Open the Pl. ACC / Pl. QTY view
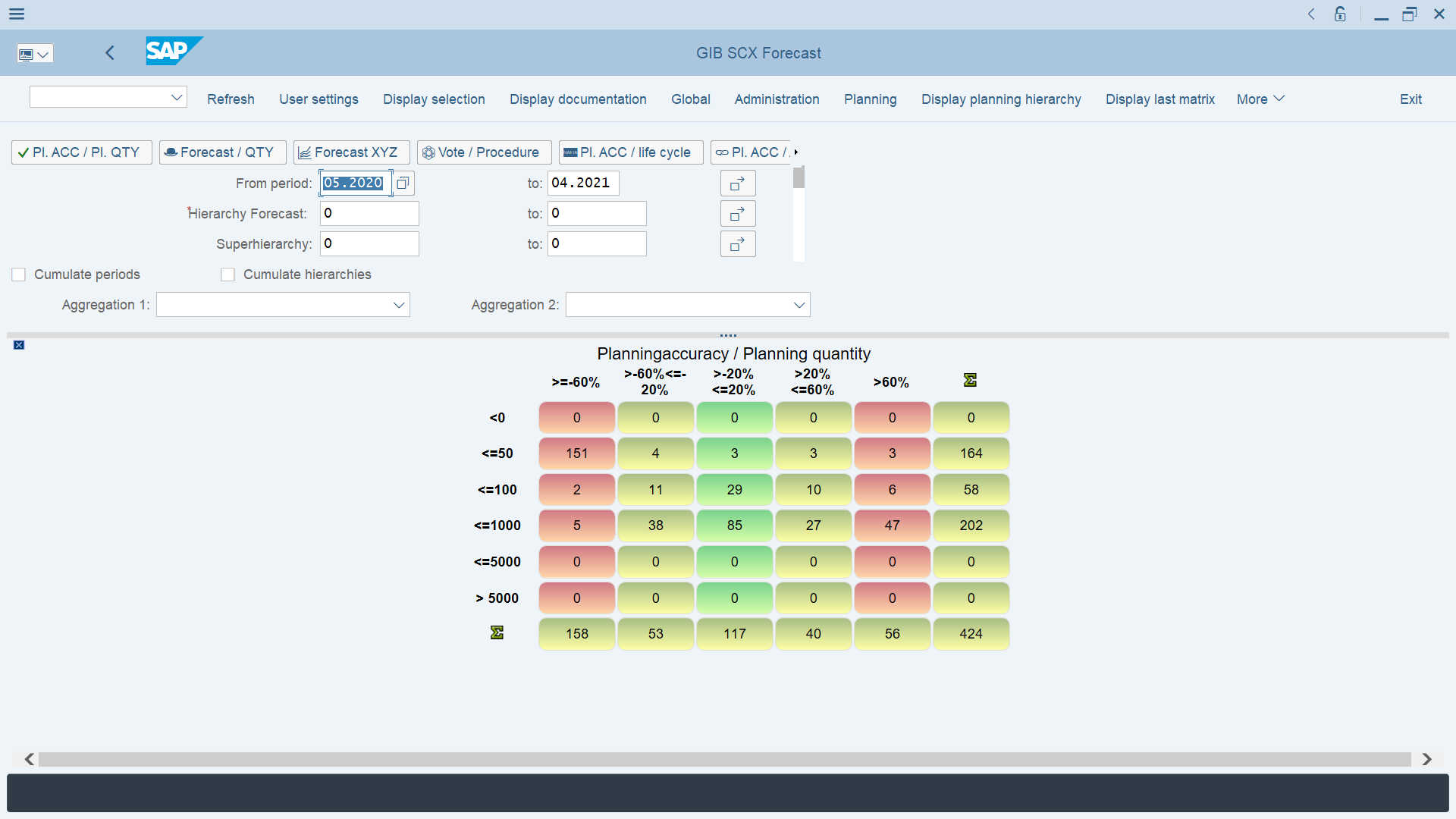This screenshot has height=819, width=1456. (x=81, y=152)
